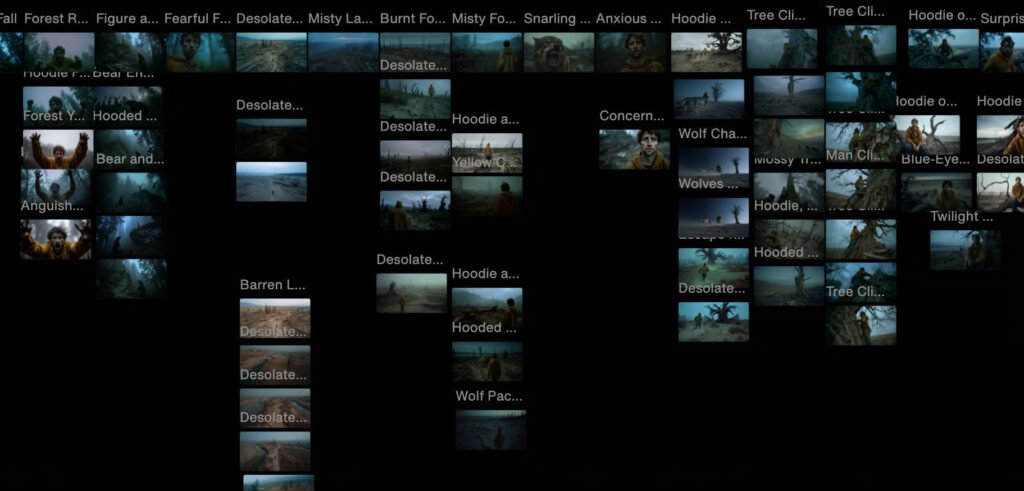
Task: Open the "Forest R..." thumbnail
Action: [59, 52]
